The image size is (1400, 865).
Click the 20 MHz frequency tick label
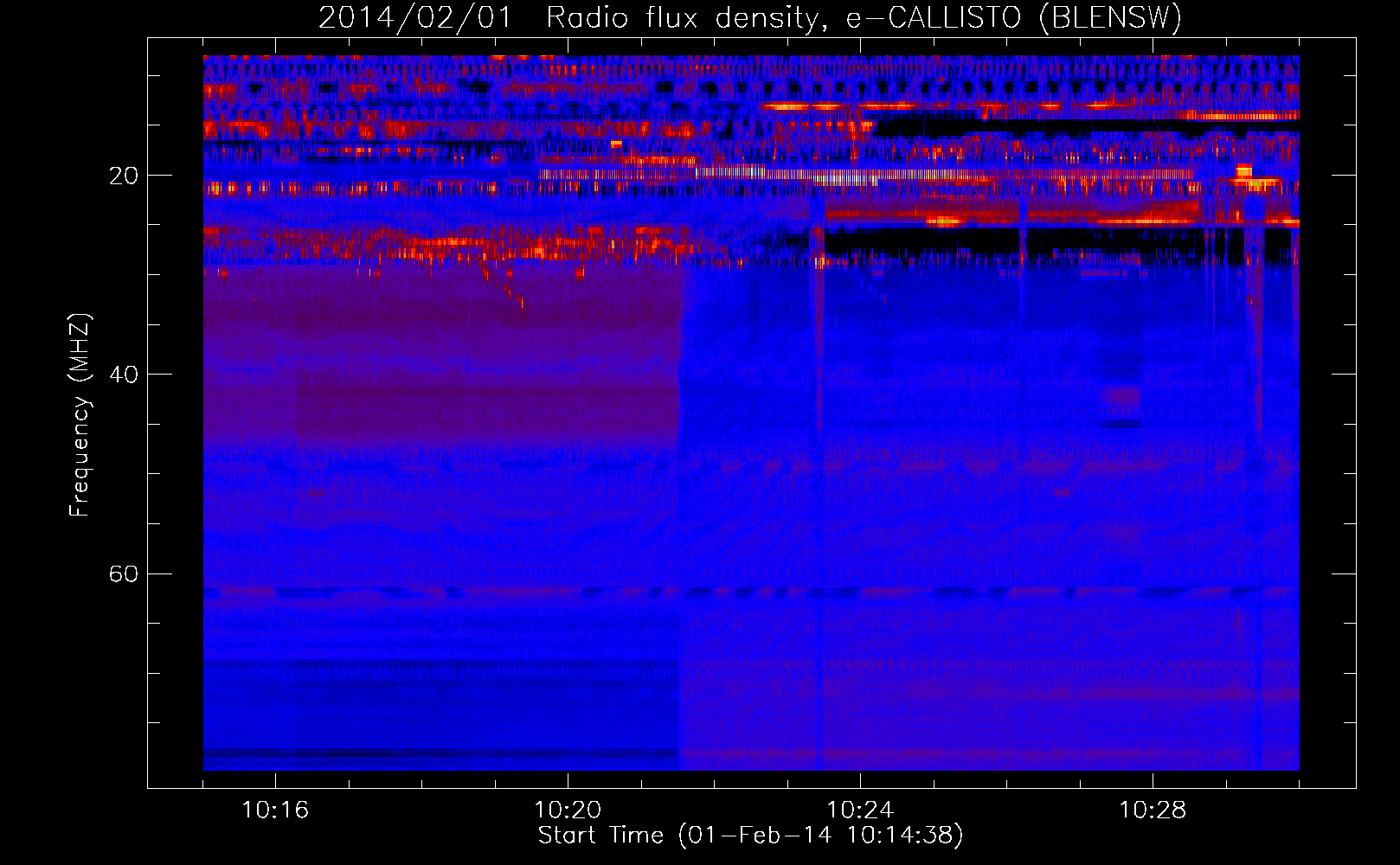pos(124,176)
